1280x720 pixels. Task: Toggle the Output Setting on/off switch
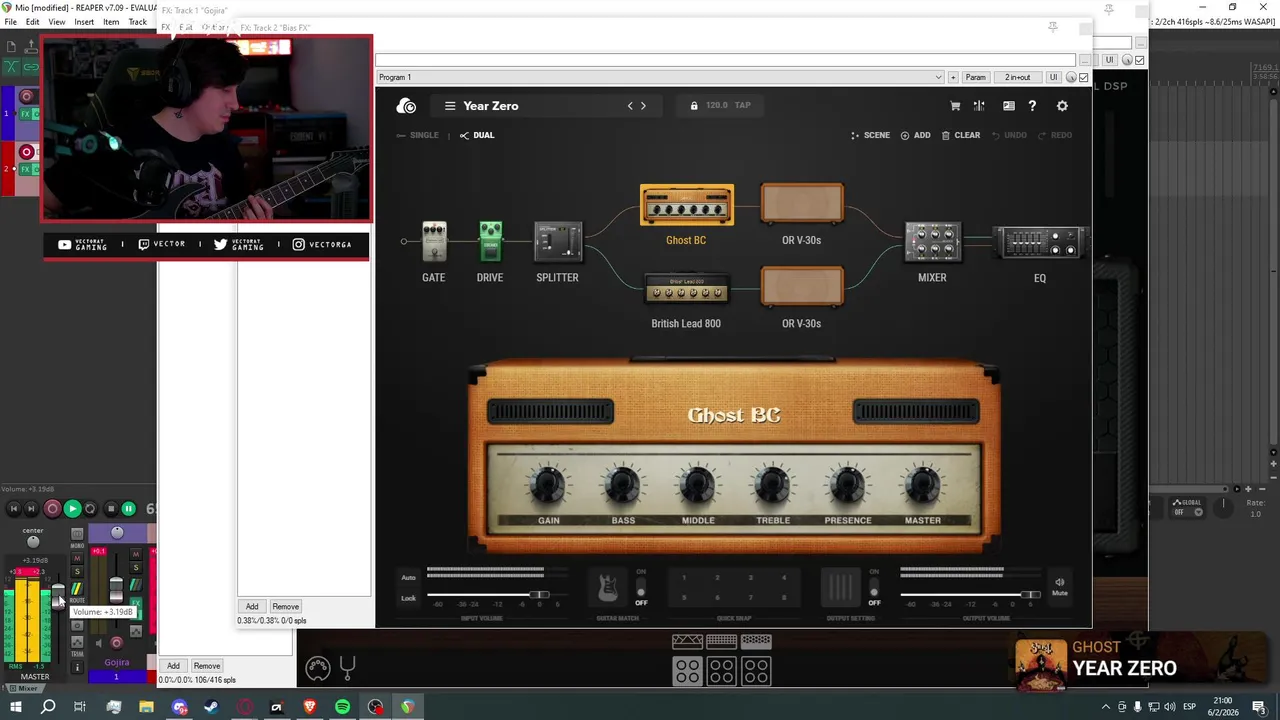point(874,587)
